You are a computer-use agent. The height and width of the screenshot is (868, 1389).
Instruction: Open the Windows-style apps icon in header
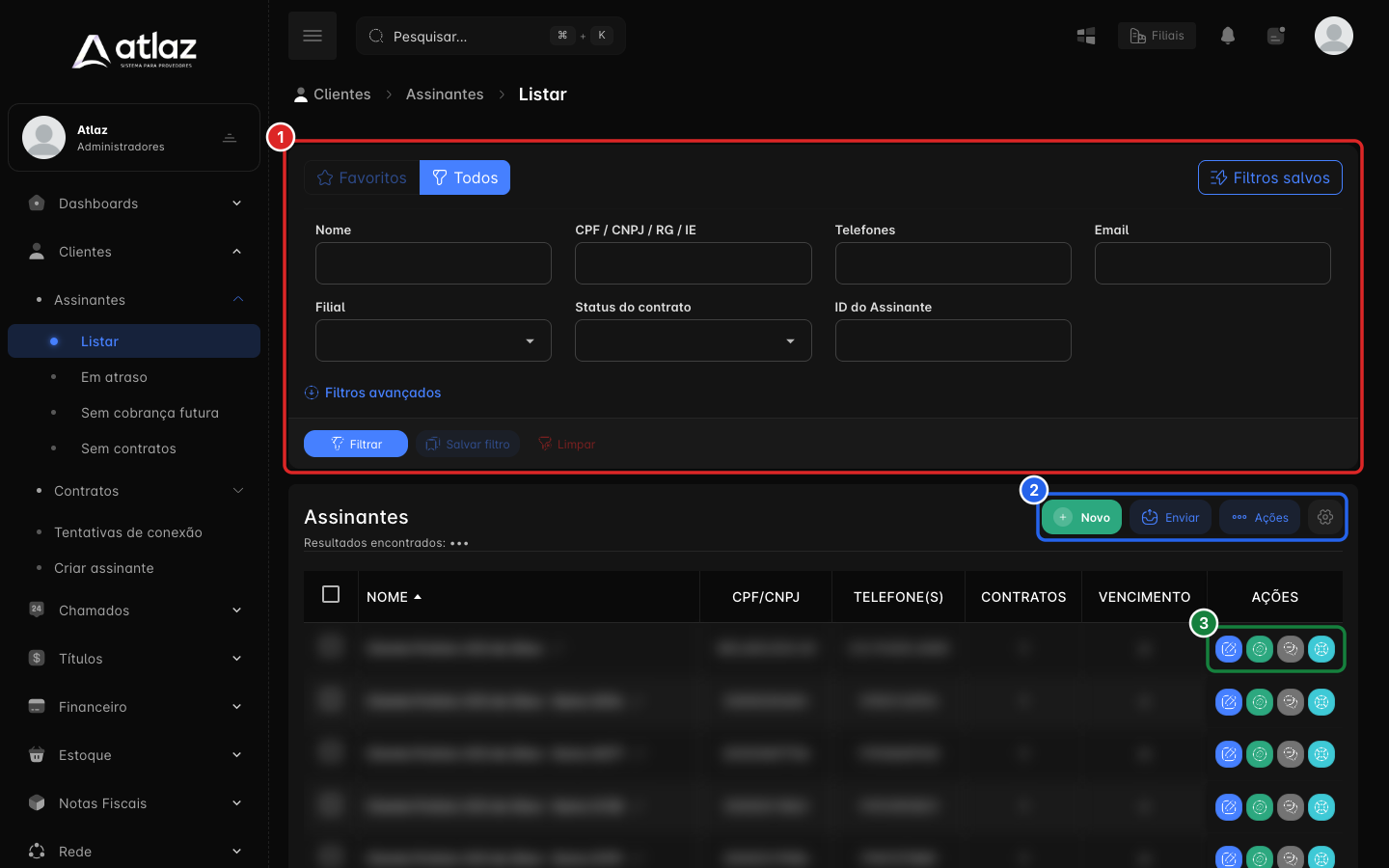coord(1086,36)
